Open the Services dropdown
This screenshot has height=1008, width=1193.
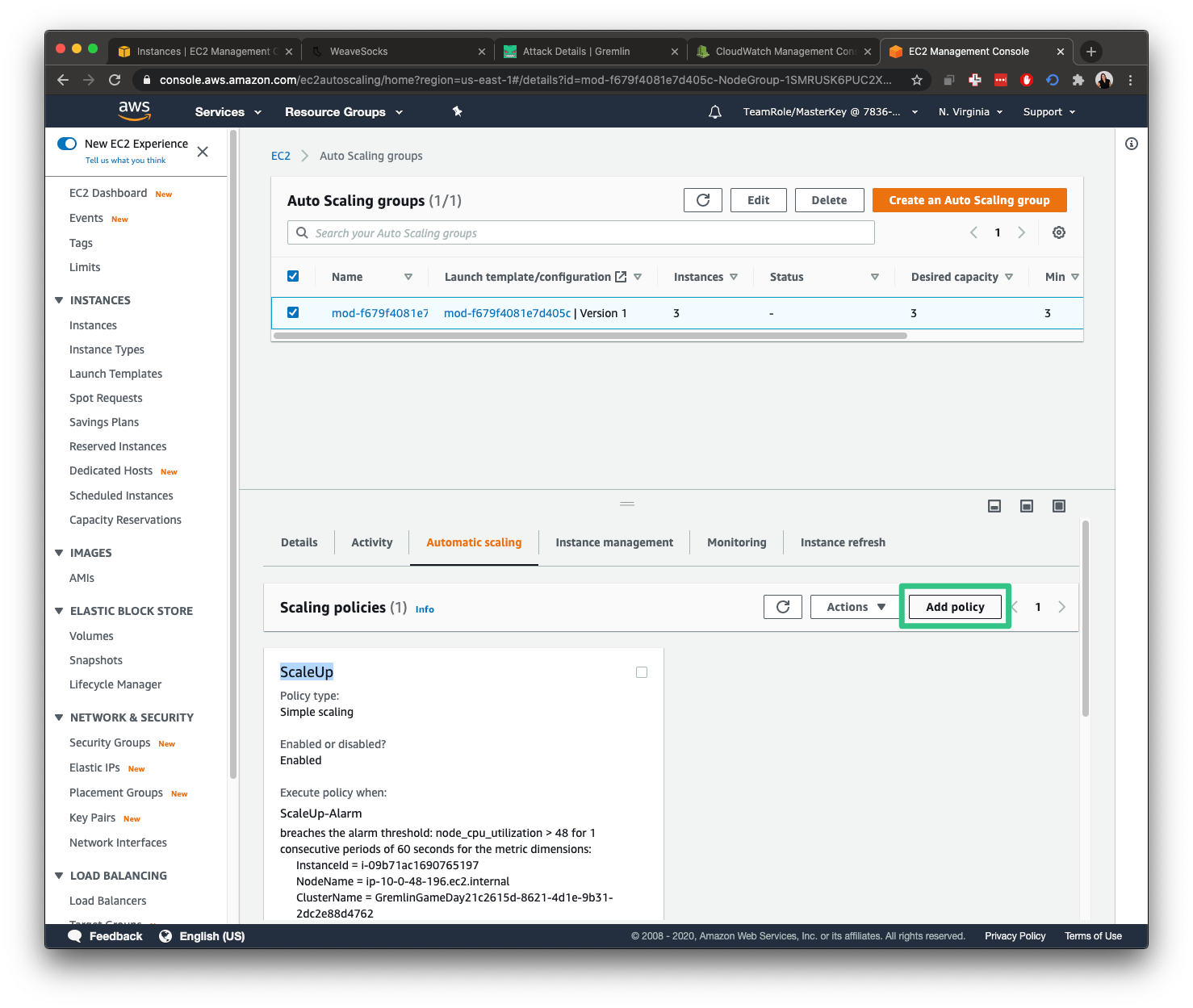tap(228, 112)
